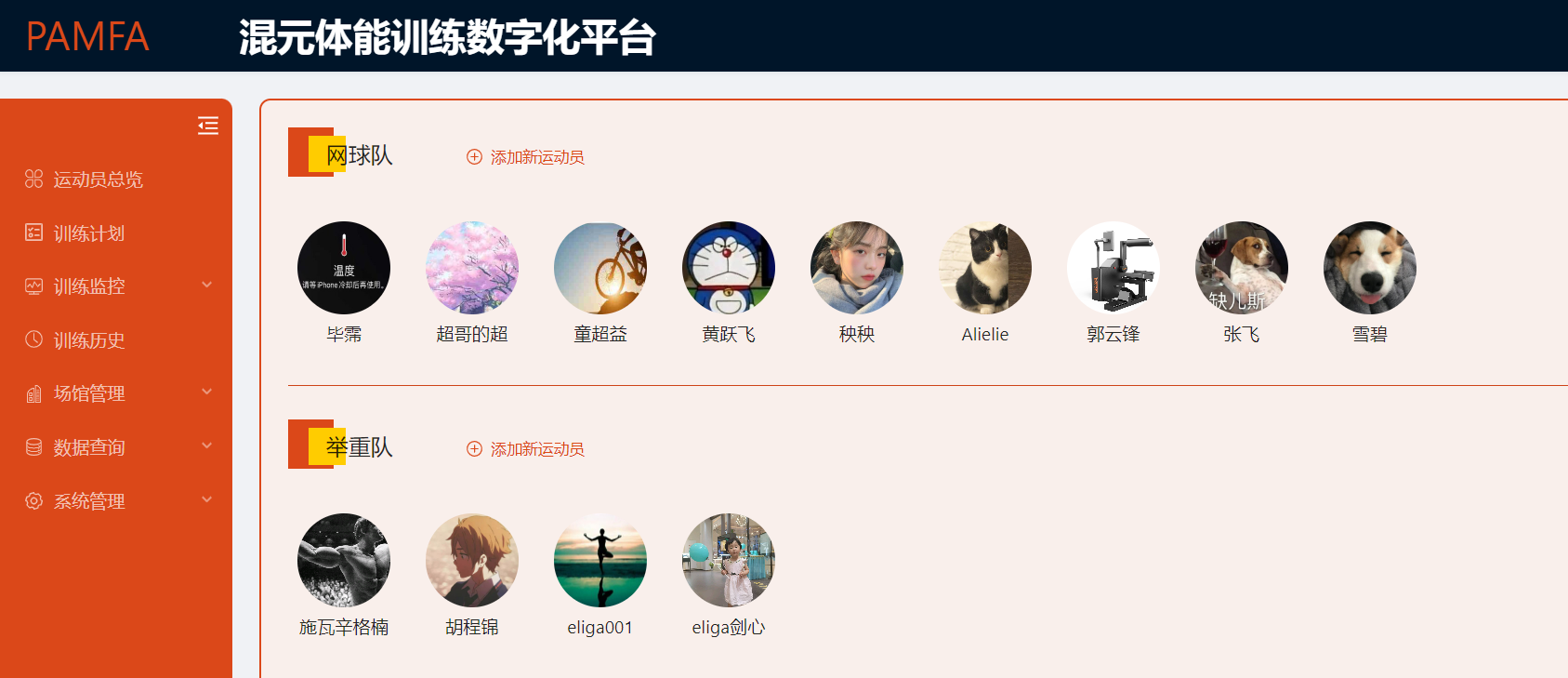Expand the 数据查询 submenu chevron

(x=207, y=445)
